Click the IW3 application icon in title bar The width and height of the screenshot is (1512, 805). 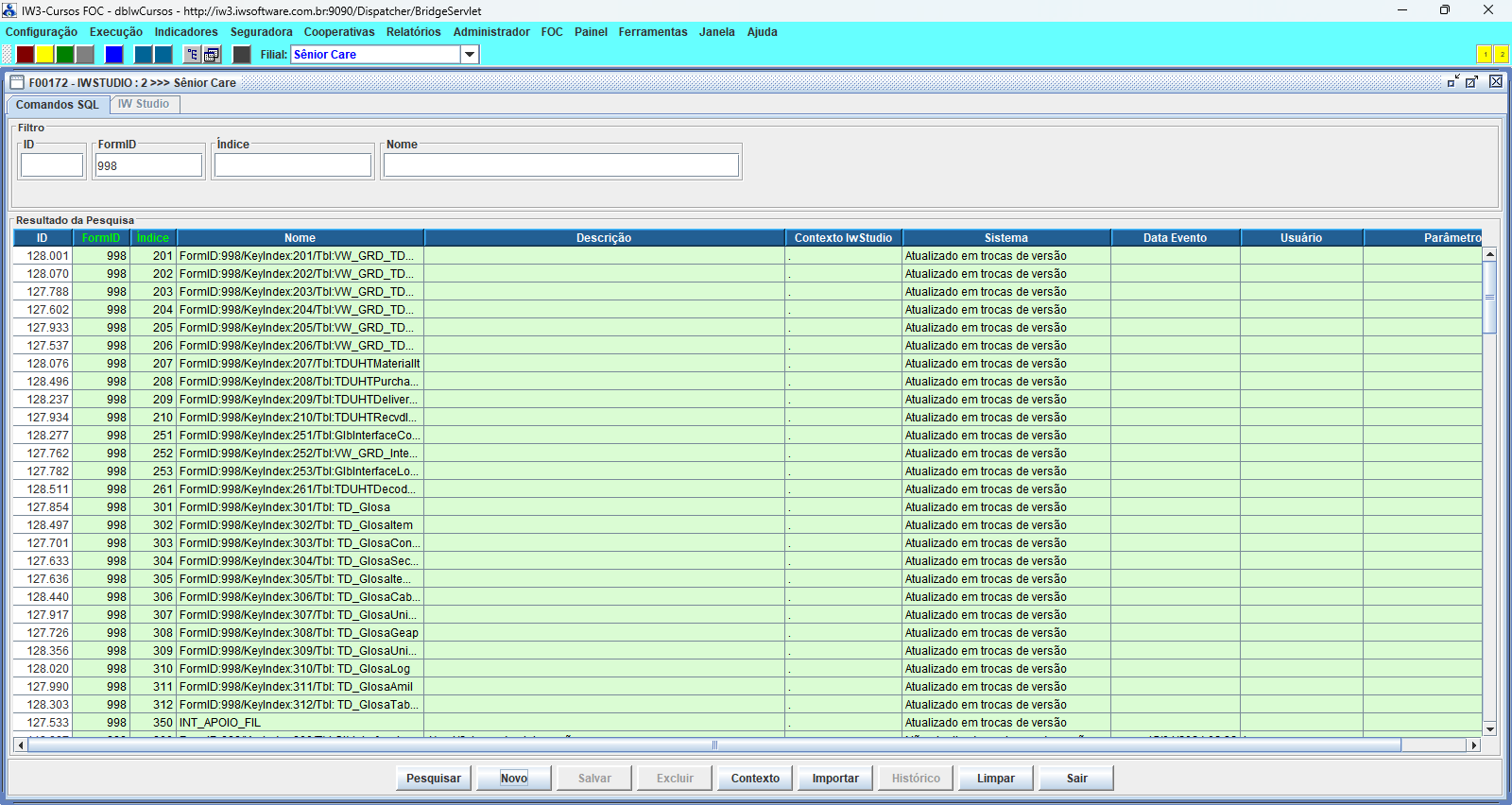(x=9, y=10)
